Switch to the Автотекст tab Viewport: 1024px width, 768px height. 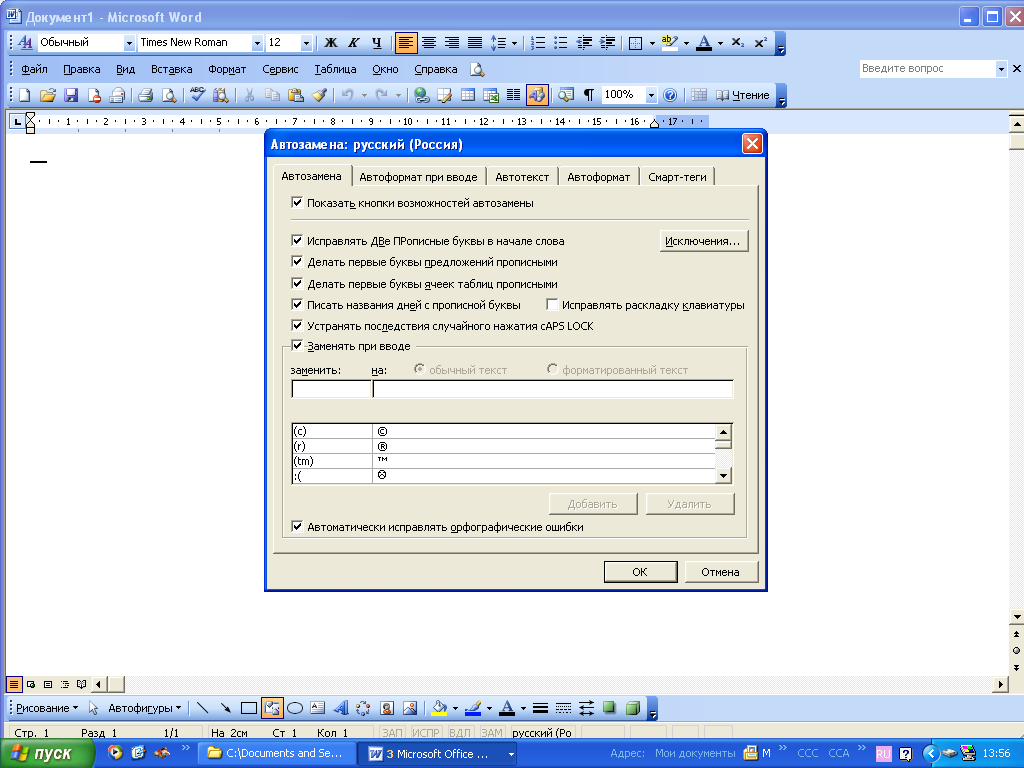522,177
